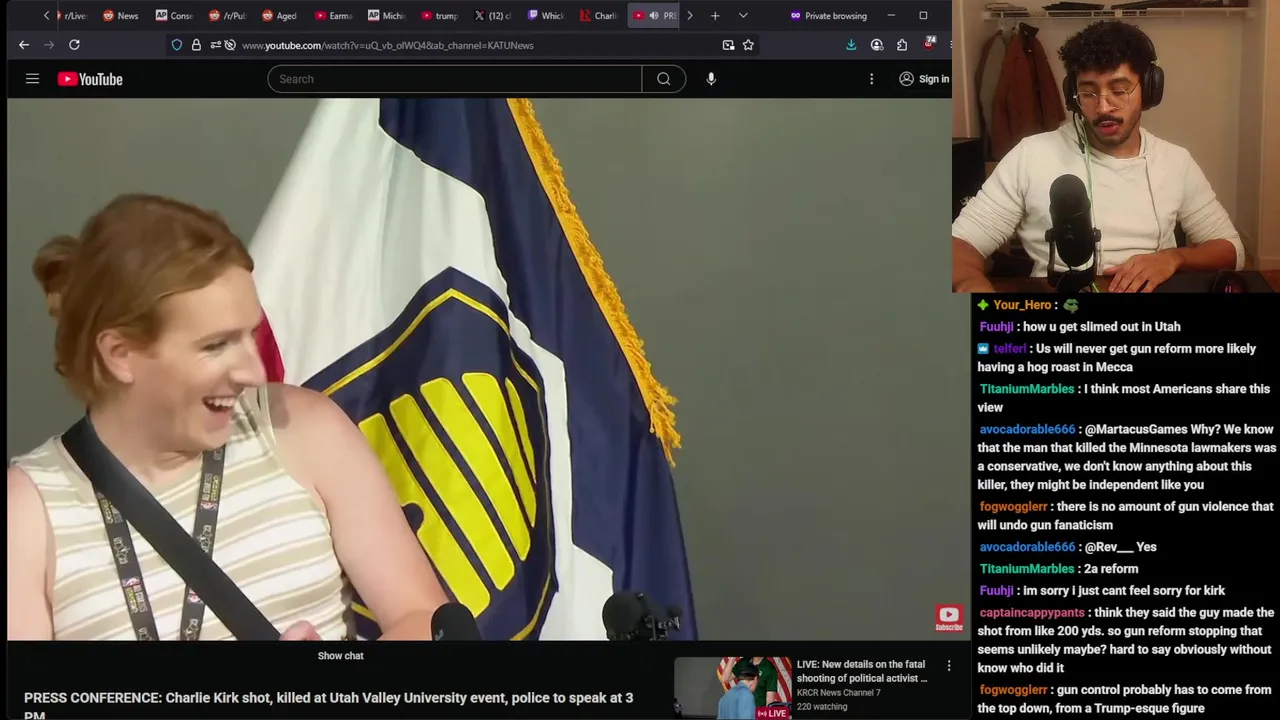Click the Private browsing indicator

pos(829,16)
